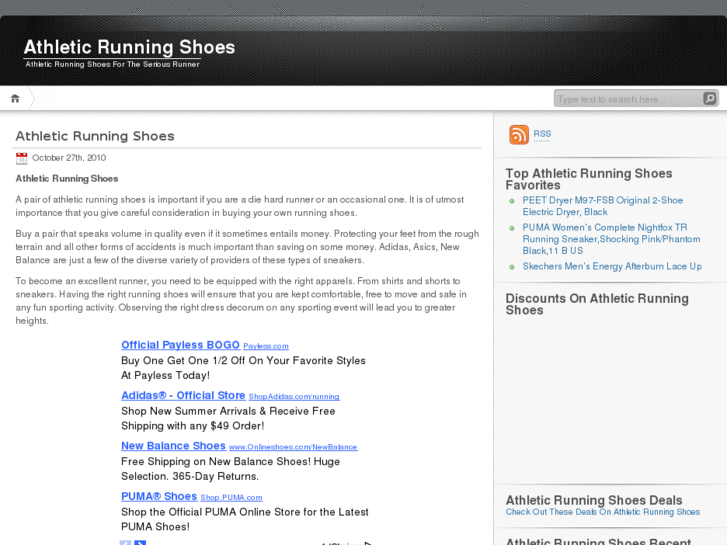The image size is (727, 545).
Task: Click the 'Top Athletic Running Shoes Favorites' heading
Action: click(589, 179)
